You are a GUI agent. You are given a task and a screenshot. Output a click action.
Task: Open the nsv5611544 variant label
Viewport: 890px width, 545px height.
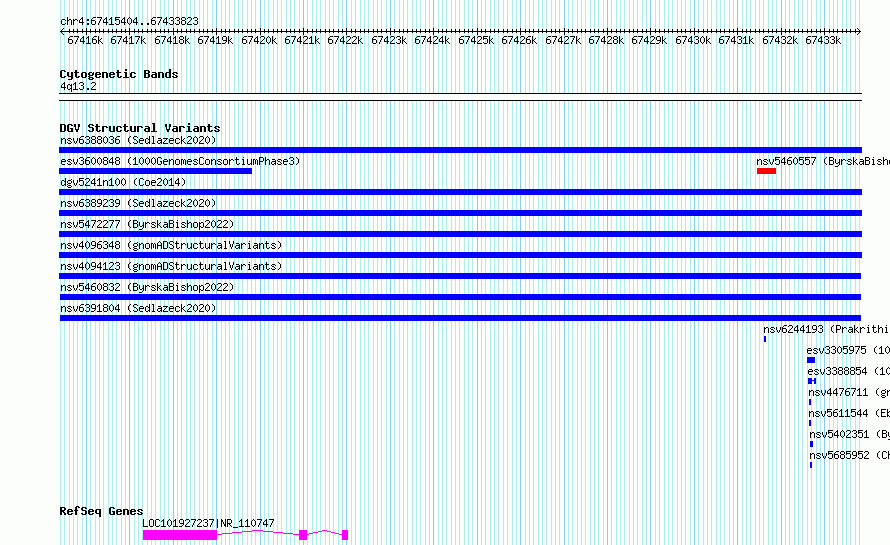coord(849,413)
